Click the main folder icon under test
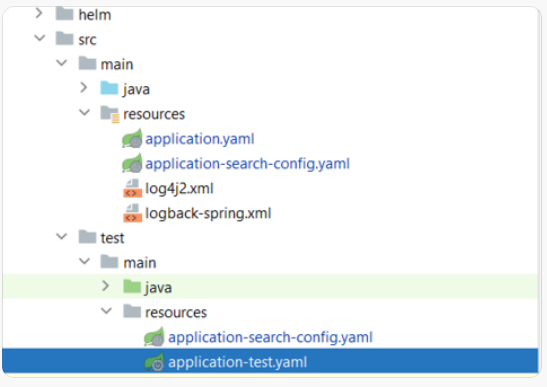 110,261
